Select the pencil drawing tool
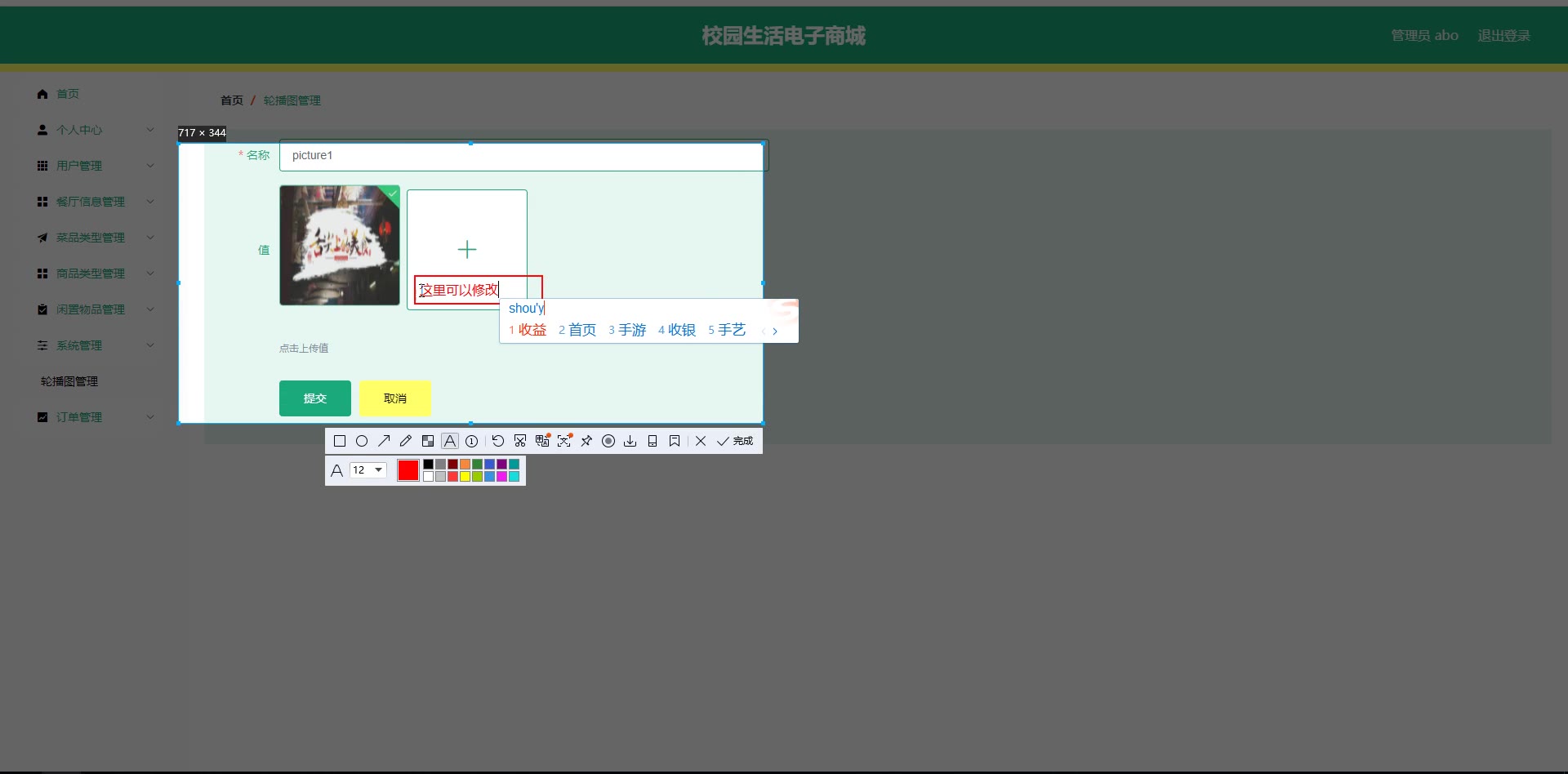Screen dimensions: 1568x774 pos(406,441)
